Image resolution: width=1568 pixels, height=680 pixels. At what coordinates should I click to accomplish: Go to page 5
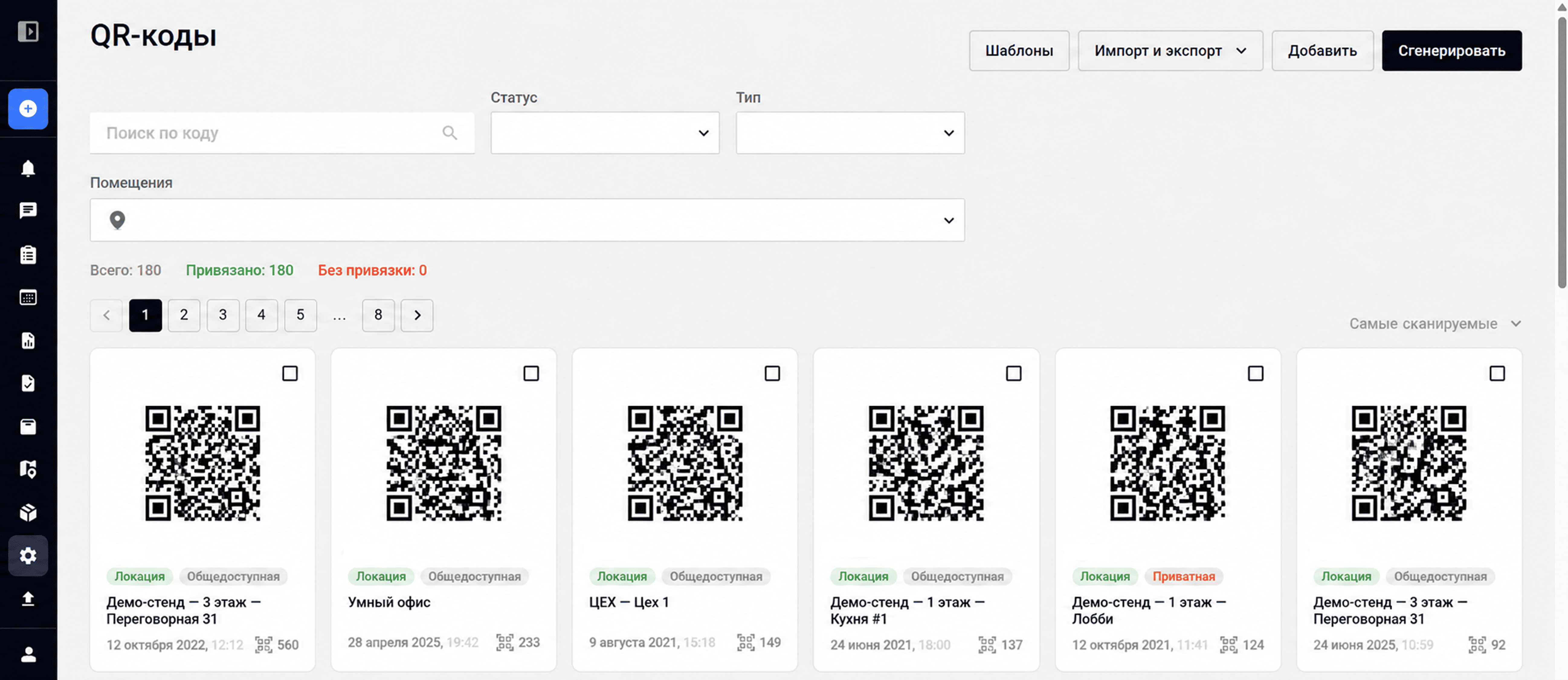301,315
